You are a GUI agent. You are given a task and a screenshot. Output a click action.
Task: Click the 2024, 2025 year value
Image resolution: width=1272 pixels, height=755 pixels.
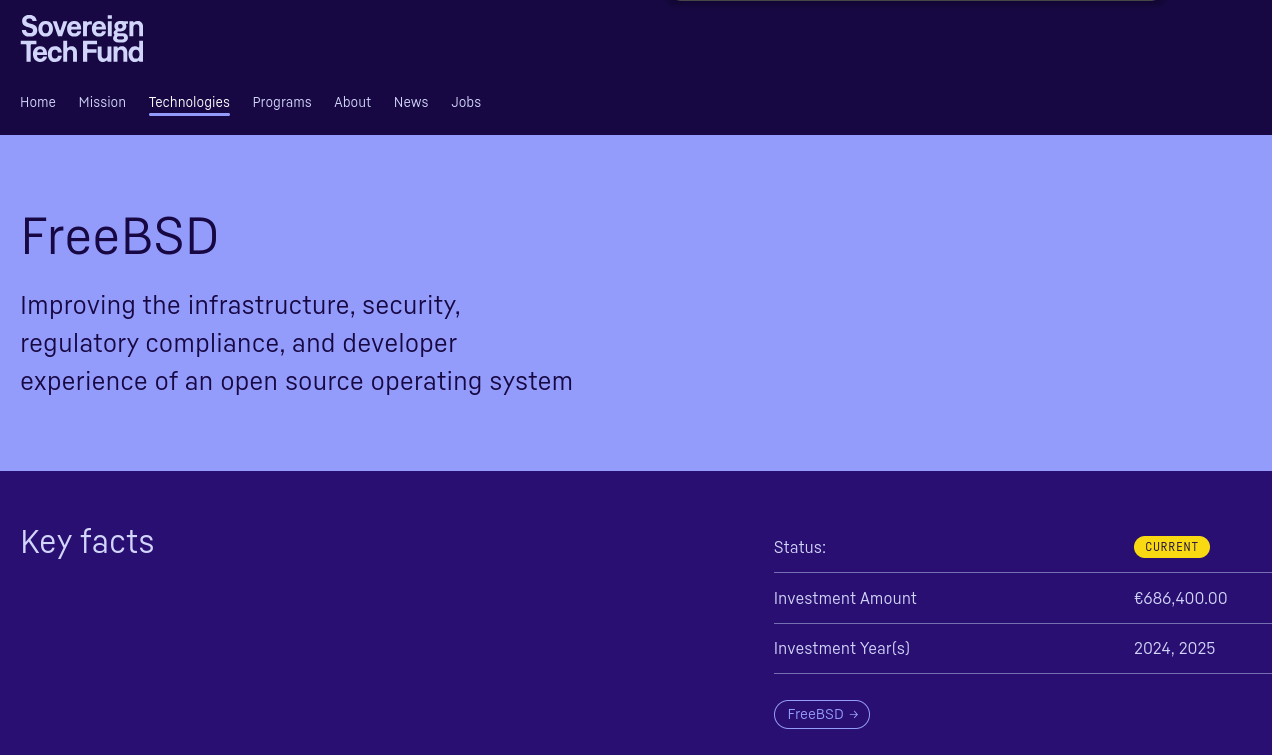pos(1174,648)
